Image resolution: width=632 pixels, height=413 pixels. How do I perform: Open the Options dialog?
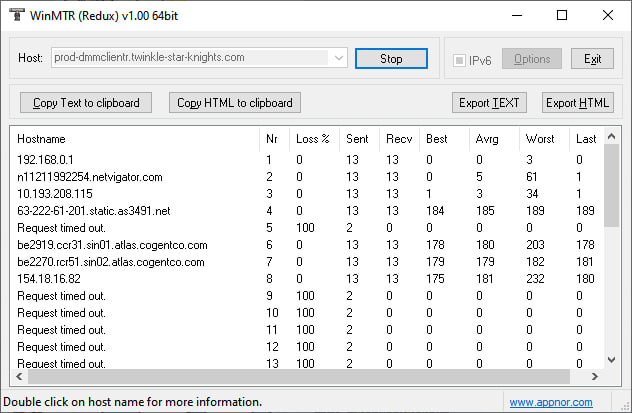[532, 59]
